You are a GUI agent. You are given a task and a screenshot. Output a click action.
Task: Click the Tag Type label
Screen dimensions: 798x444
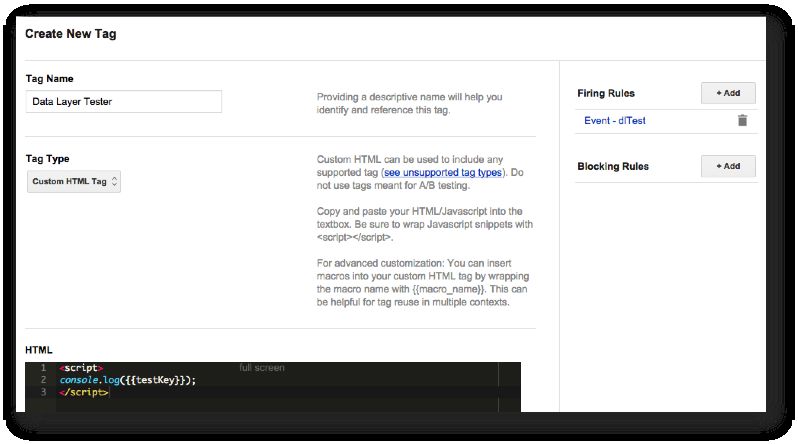pyautogui.click(x=47, y=158)
